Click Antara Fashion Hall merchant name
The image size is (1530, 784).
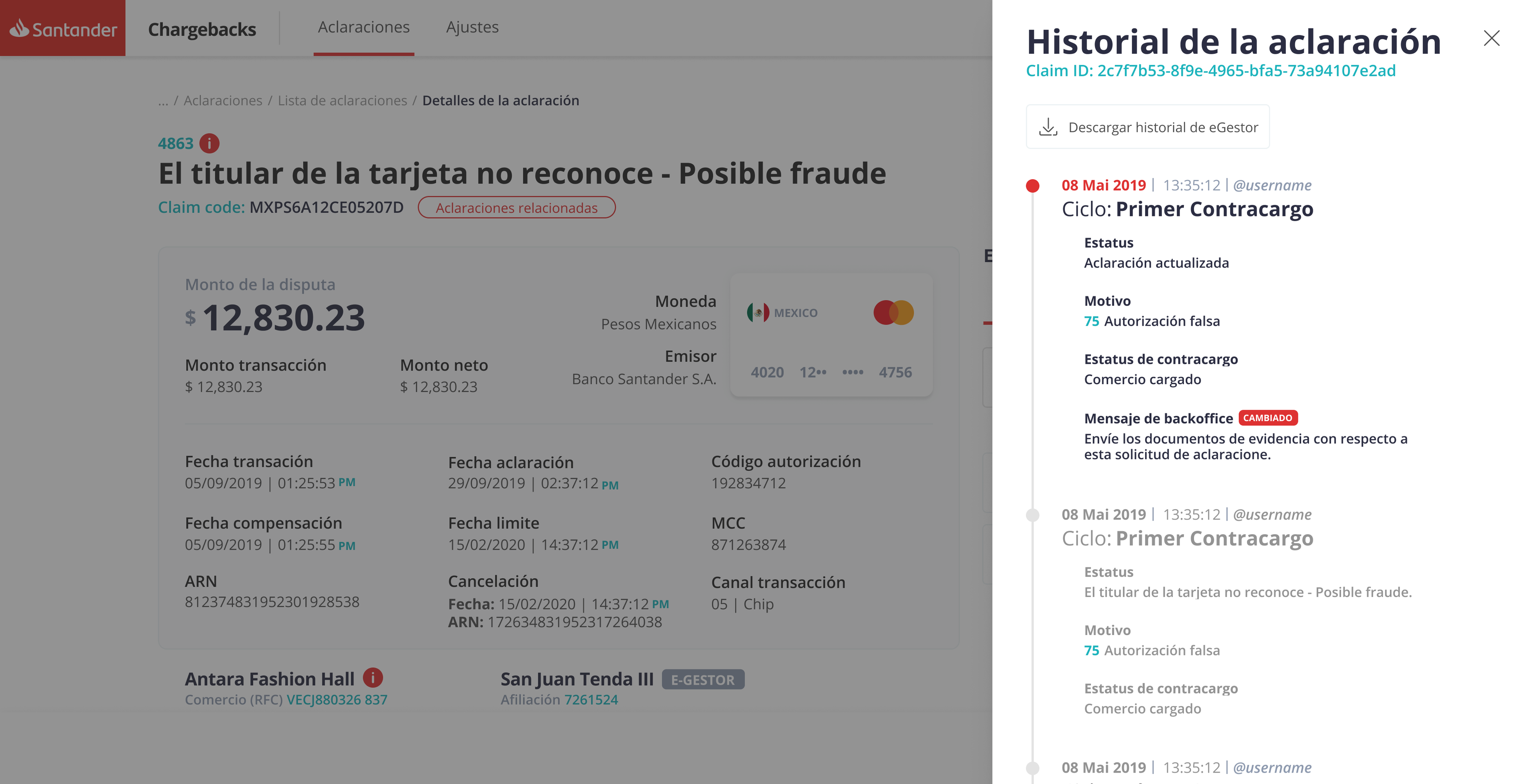pyautogui.click(x=269, y=679)
